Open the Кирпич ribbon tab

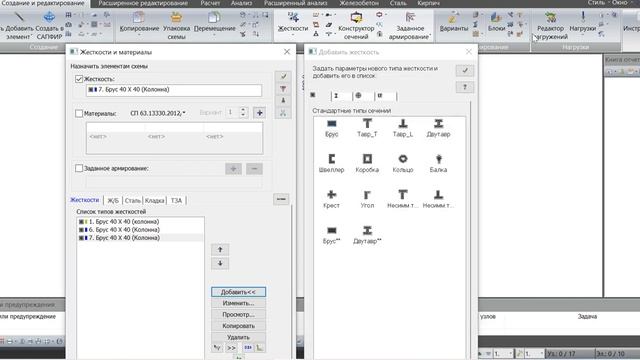coord(429,3)
